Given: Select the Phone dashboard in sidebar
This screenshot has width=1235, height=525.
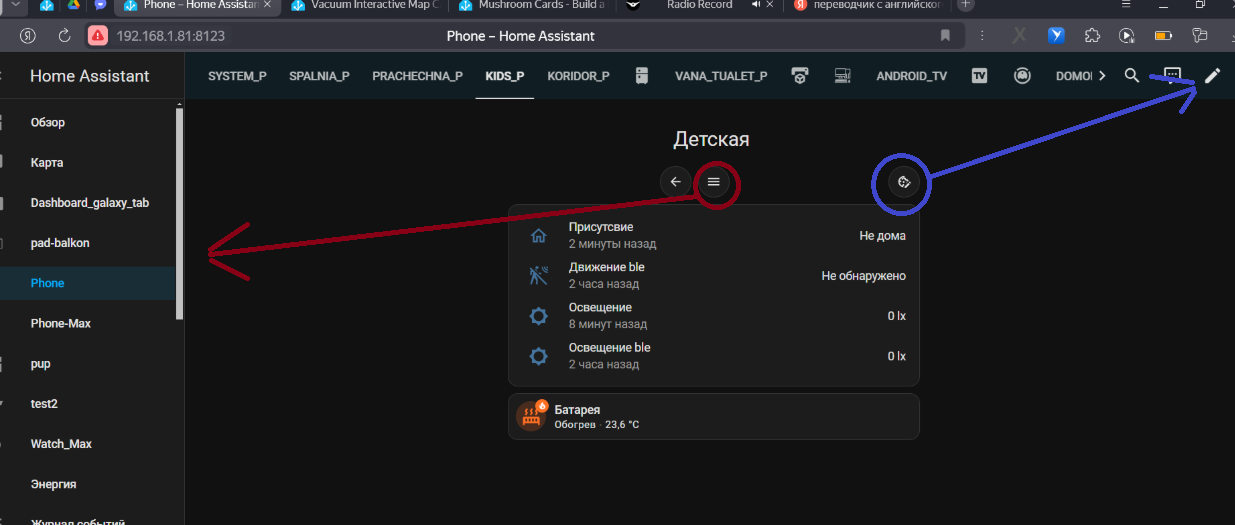Looking at the screenshot, I should click(x=88, y=283).
